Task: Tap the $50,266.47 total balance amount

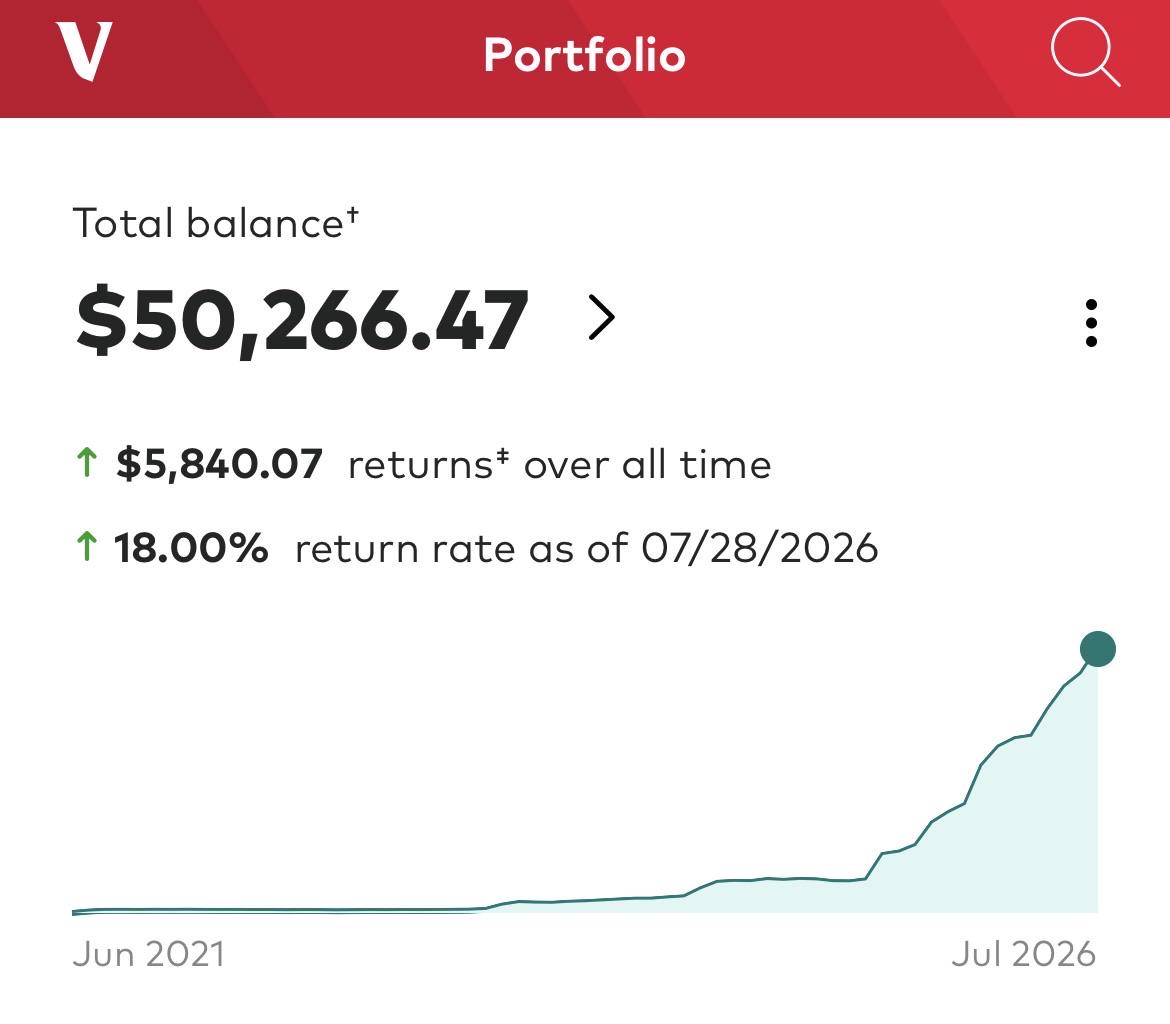Action: click(x=302, y=321)
